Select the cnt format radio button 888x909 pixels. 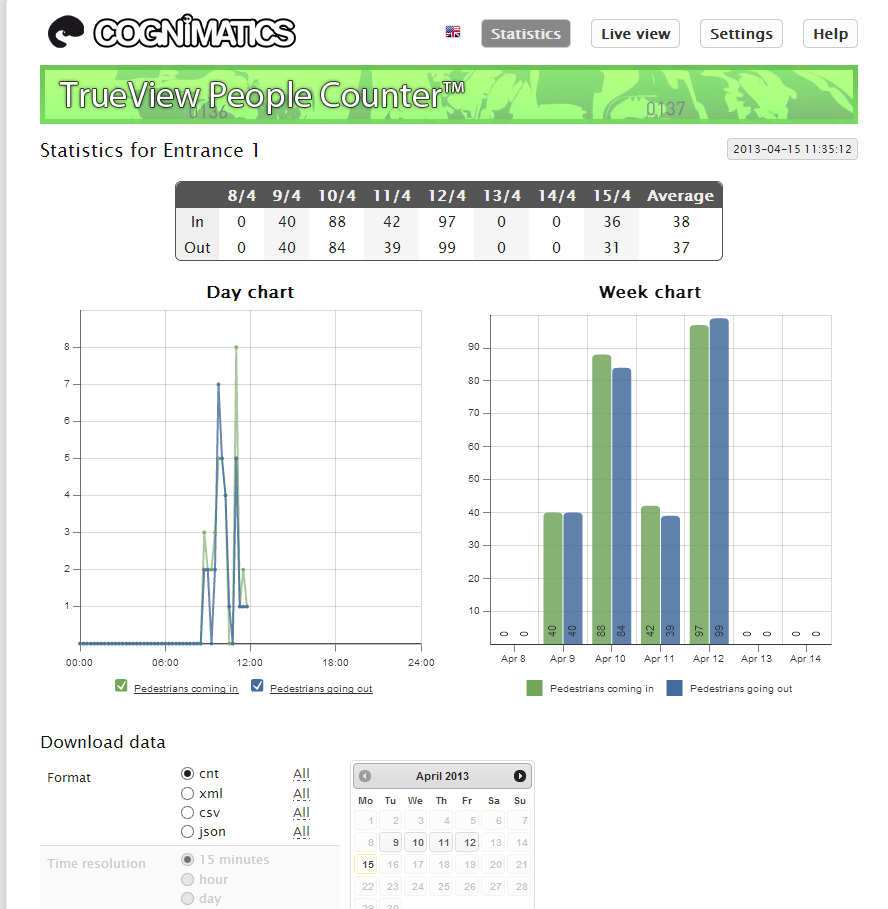(187, 773)
